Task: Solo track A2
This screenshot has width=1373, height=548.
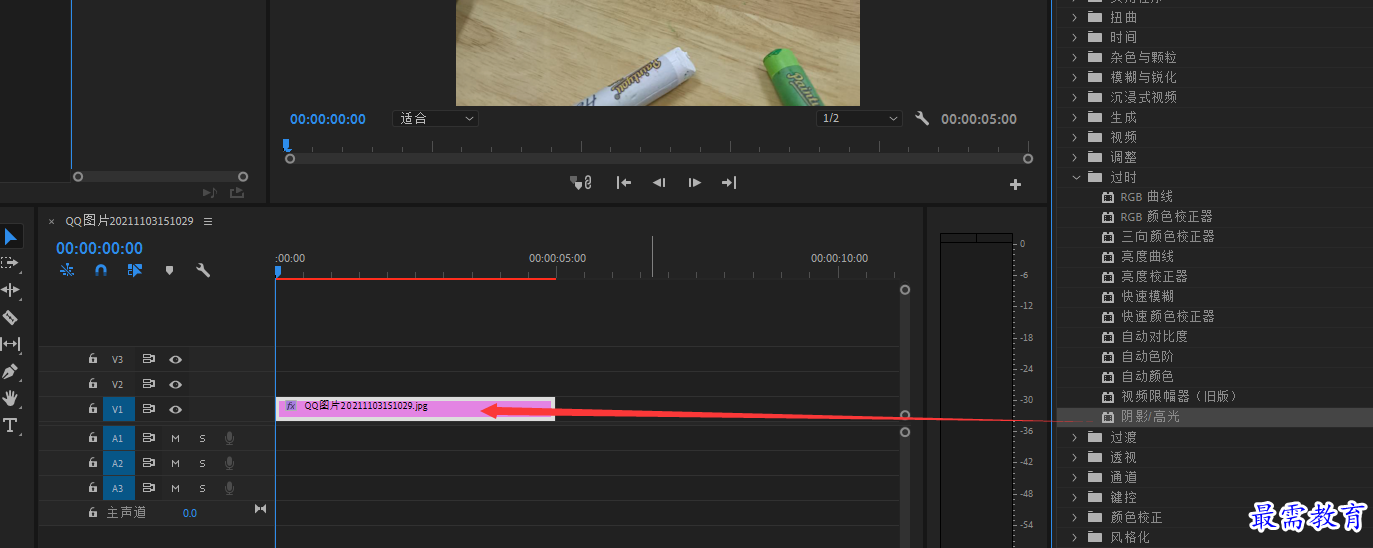Action: [x=202, y=463]
